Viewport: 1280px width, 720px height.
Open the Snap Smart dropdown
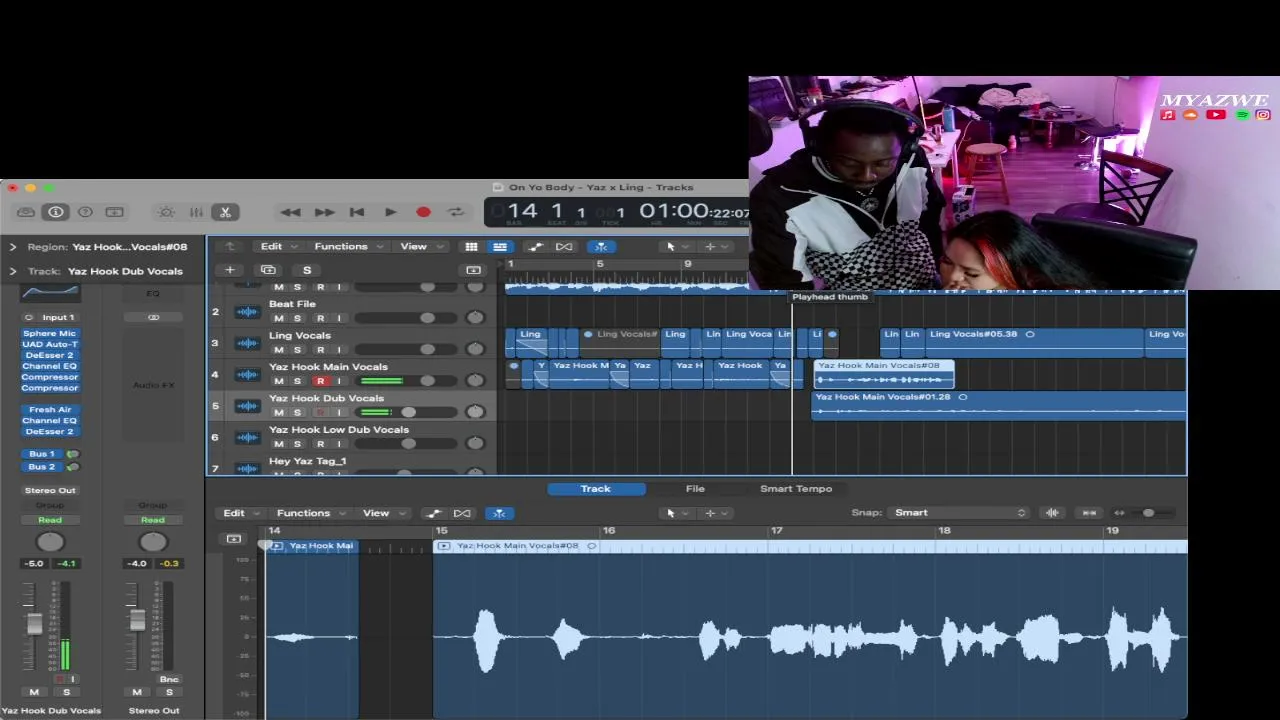(x=960, y=513)
